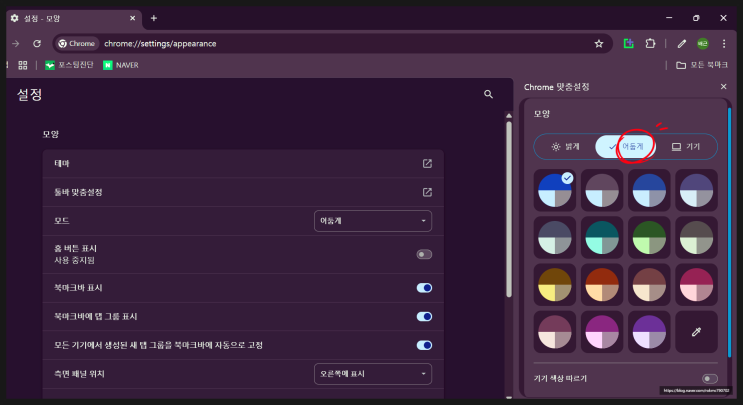
Task: Open the NAVER bookmark
Action: [x=121, y=65]
